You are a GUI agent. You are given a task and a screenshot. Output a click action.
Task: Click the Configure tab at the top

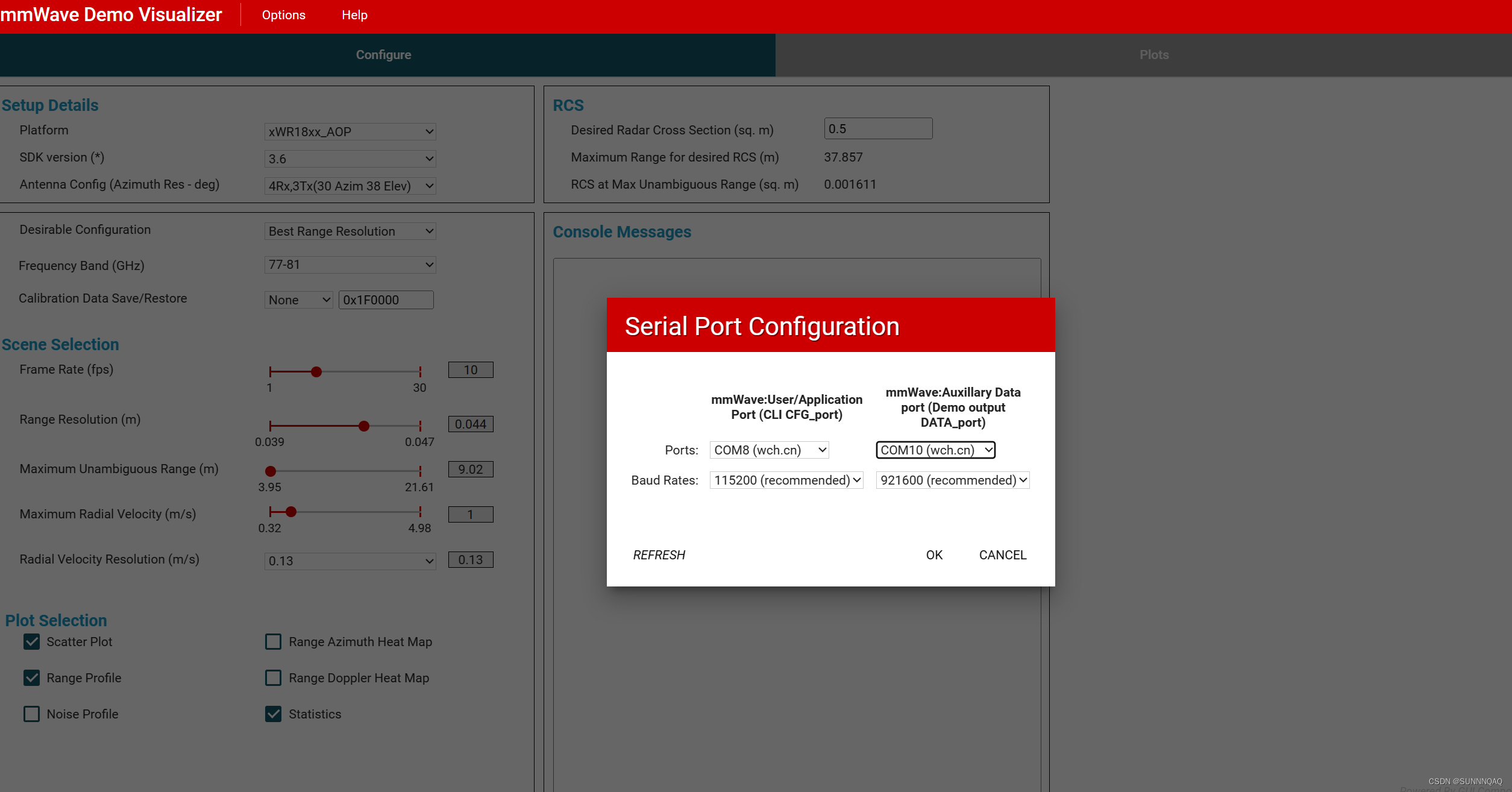tap(385, 55)
